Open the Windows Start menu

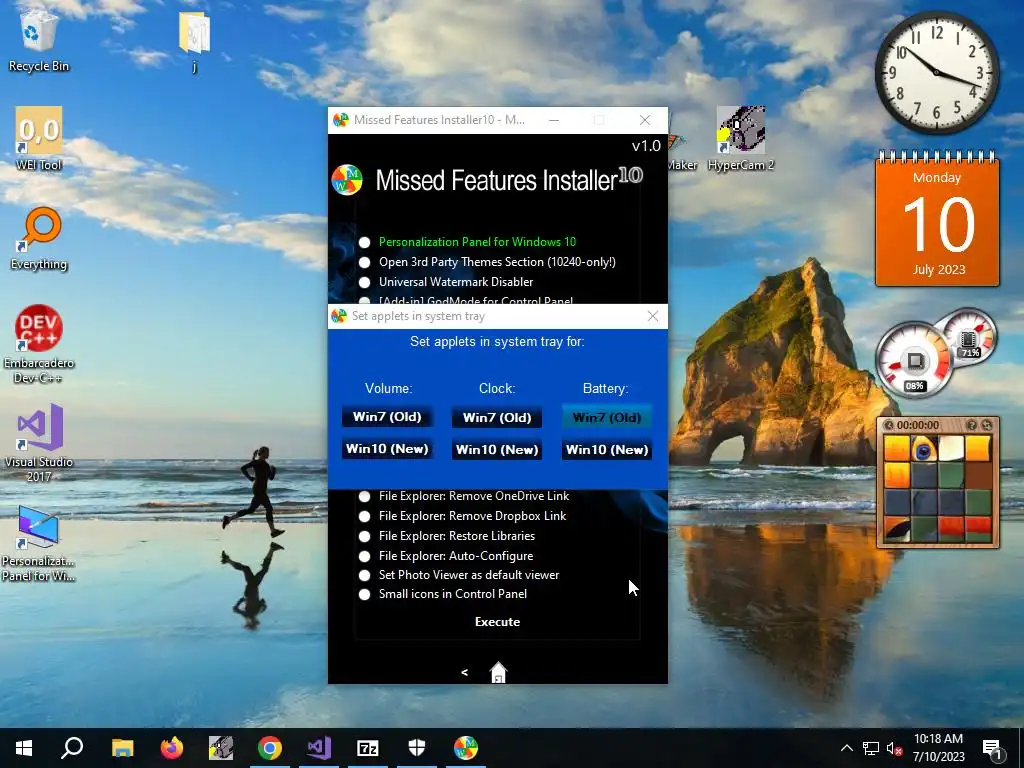(24, 748)
